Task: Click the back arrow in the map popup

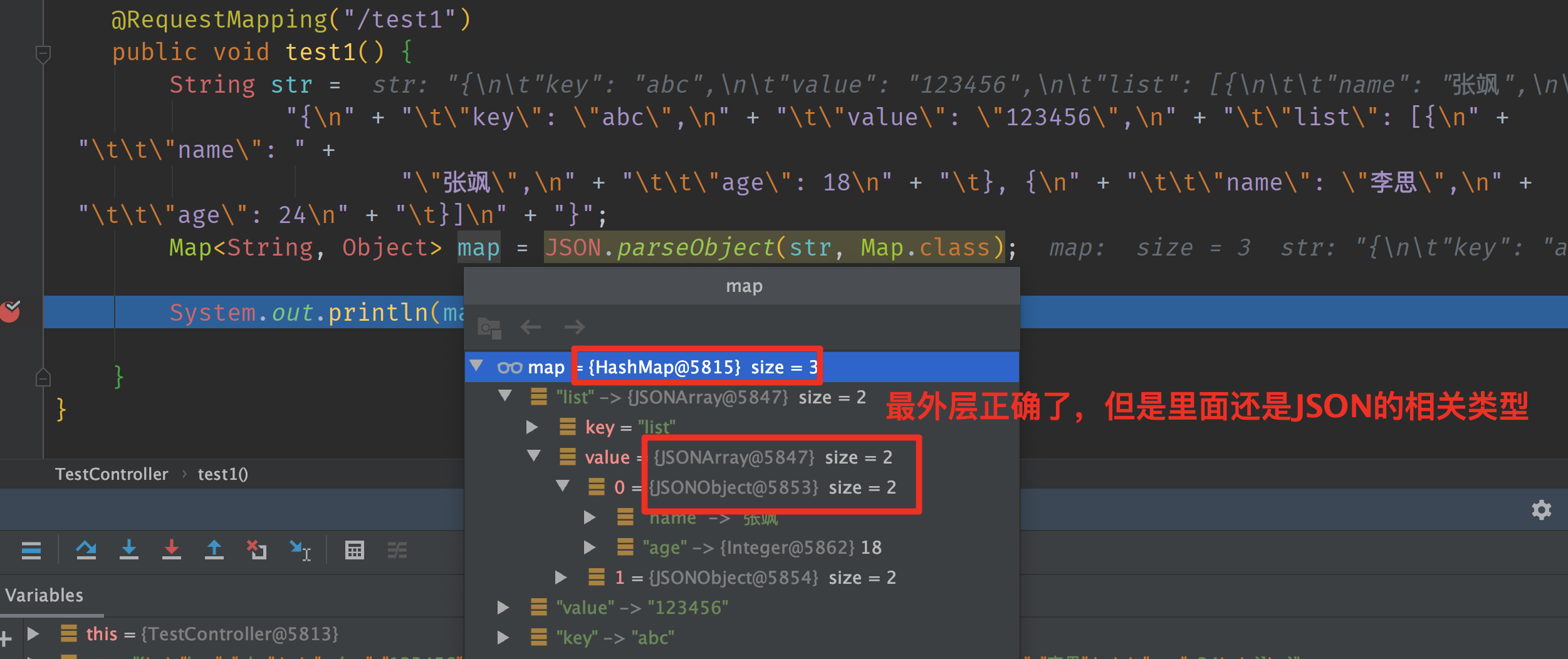Action: 530,326
